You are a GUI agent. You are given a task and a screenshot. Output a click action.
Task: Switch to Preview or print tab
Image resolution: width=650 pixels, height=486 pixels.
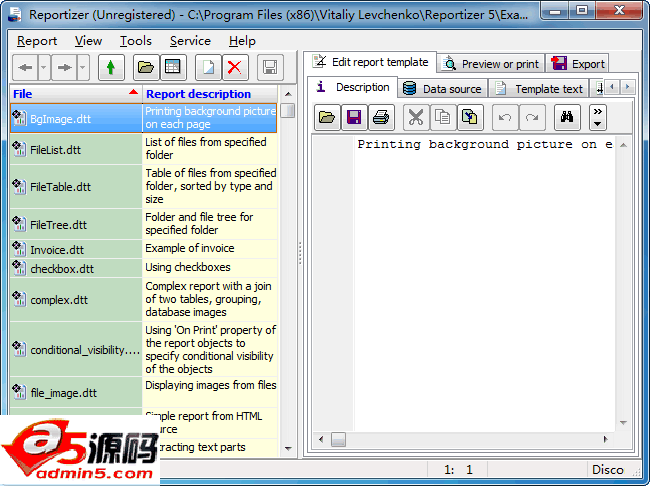(491, 64)
